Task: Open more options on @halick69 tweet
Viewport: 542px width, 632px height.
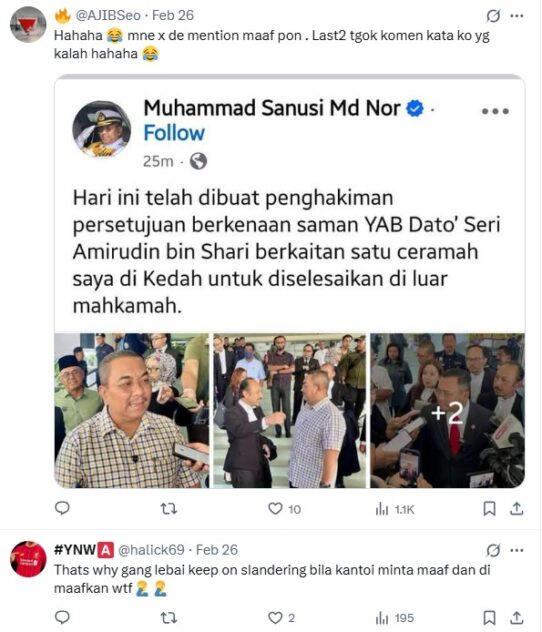Action: point(517,550)
